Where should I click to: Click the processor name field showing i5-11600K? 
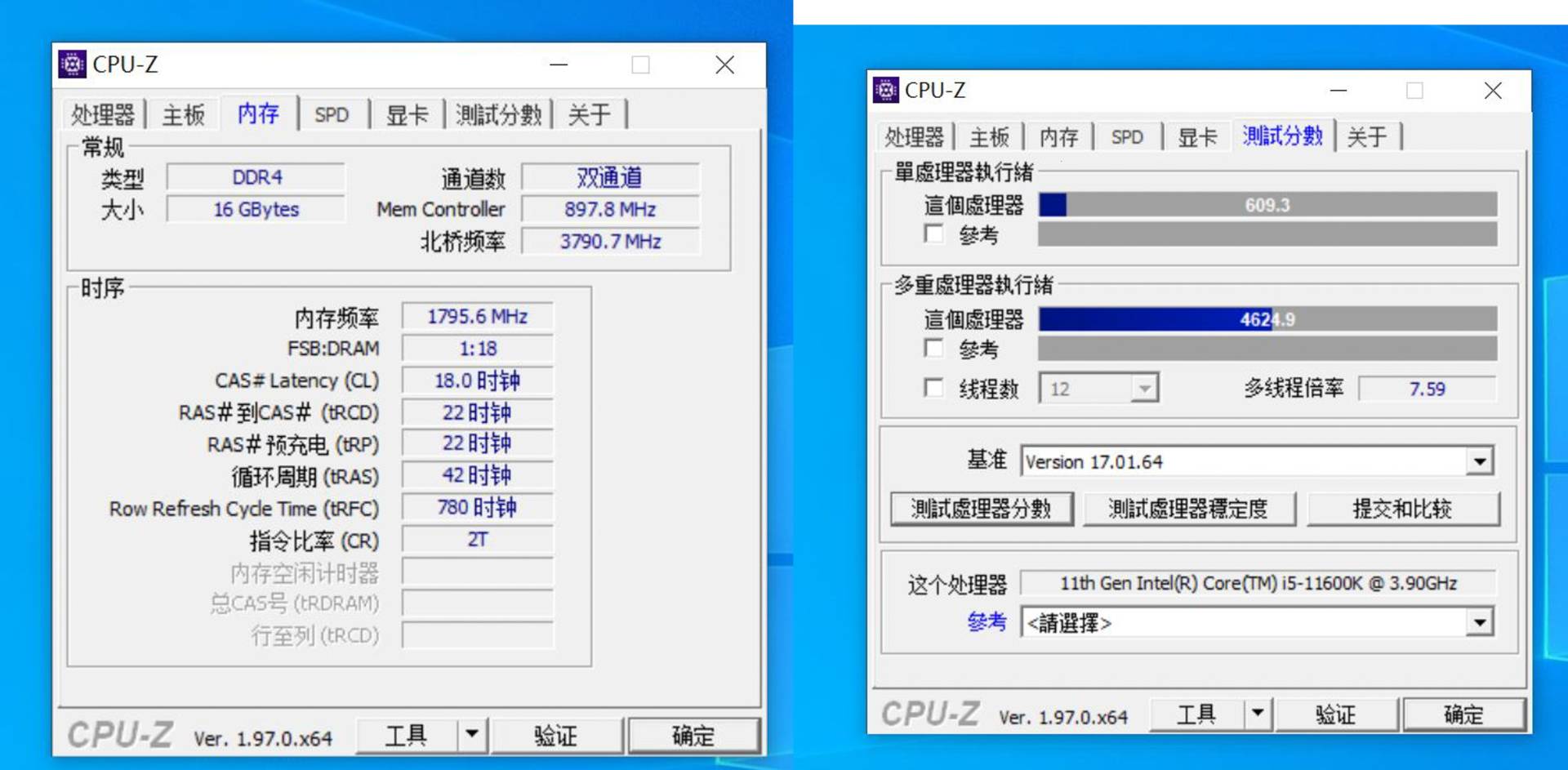[x=1255, y=582]
